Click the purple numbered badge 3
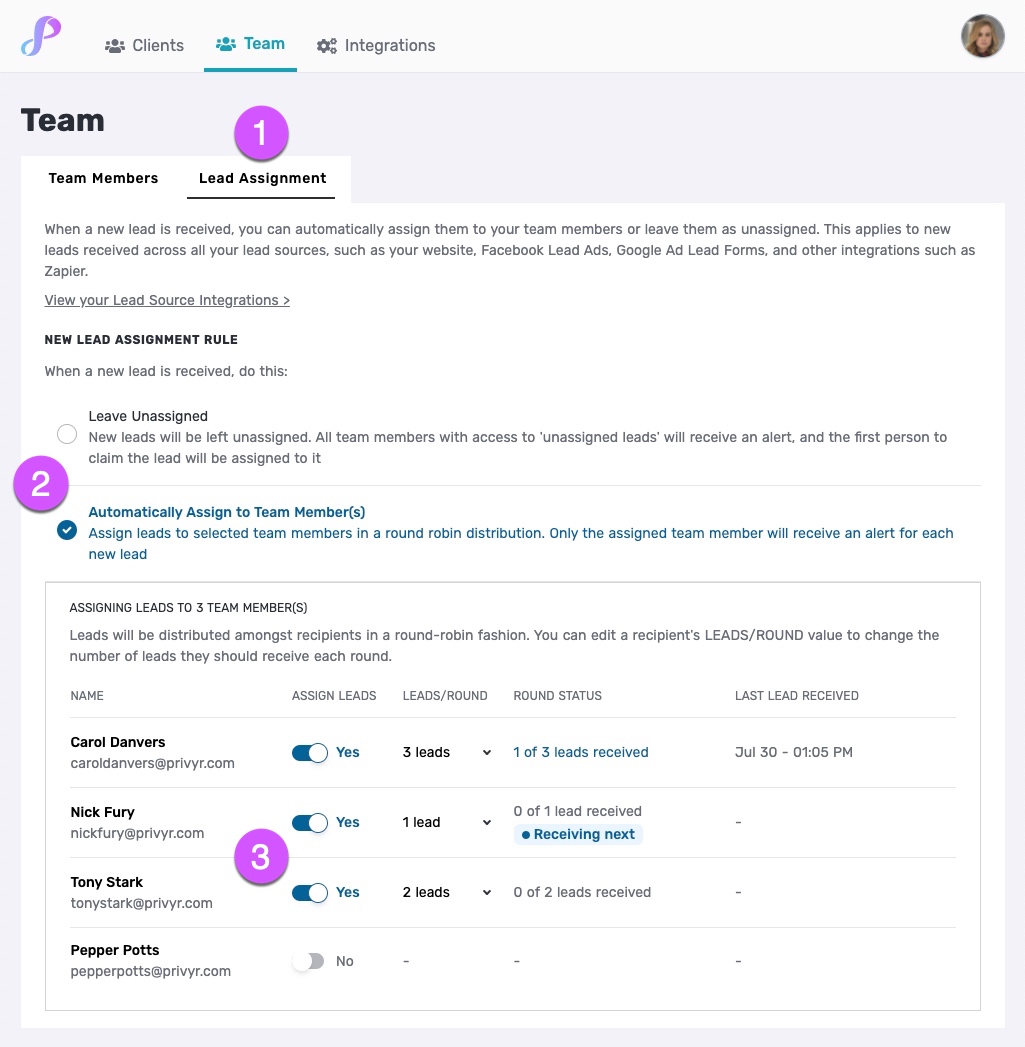Viewport: 1025px width, 1047px height. click(260, 857)
